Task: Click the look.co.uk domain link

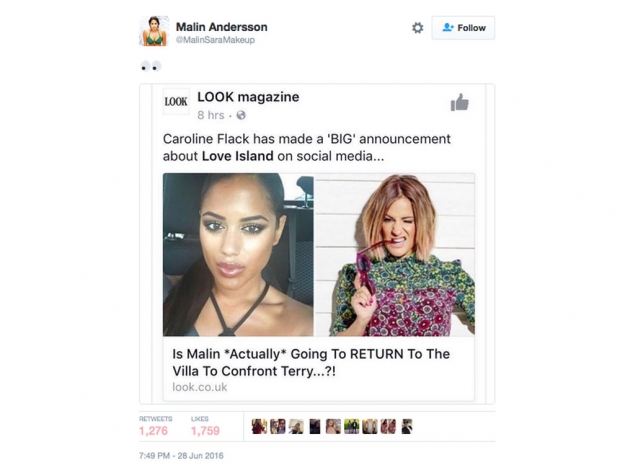Action: tap(200, 387)
